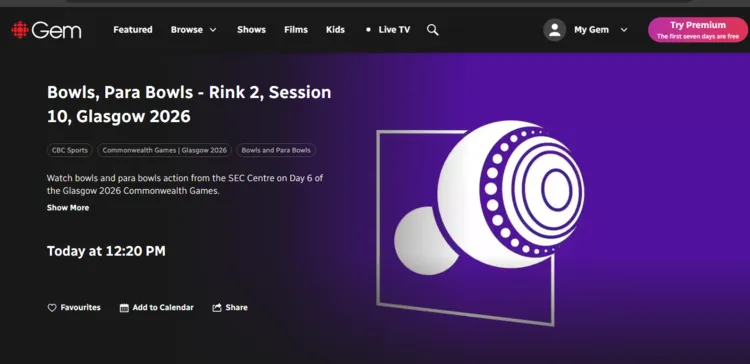Open the Featured menu item
750x364 pixels.
tap(133, 30)
